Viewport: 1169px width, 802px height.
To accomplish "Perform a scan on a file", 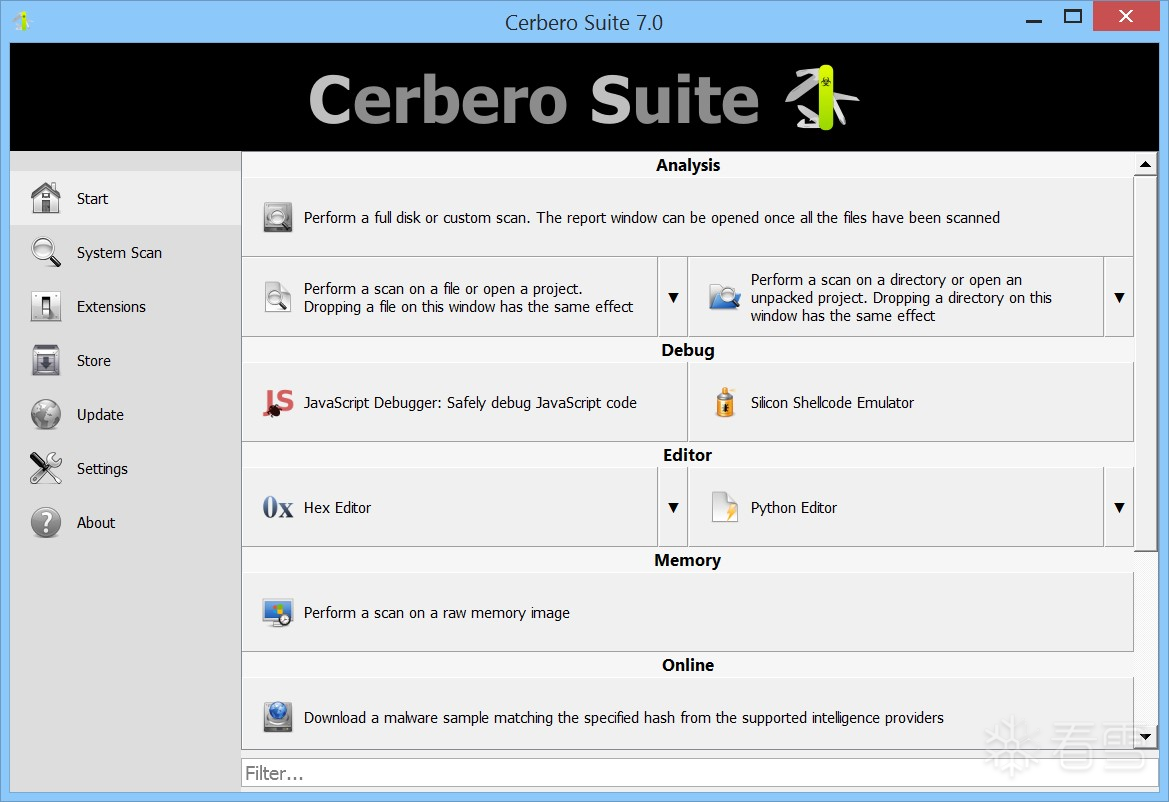I will coord(450,297).
